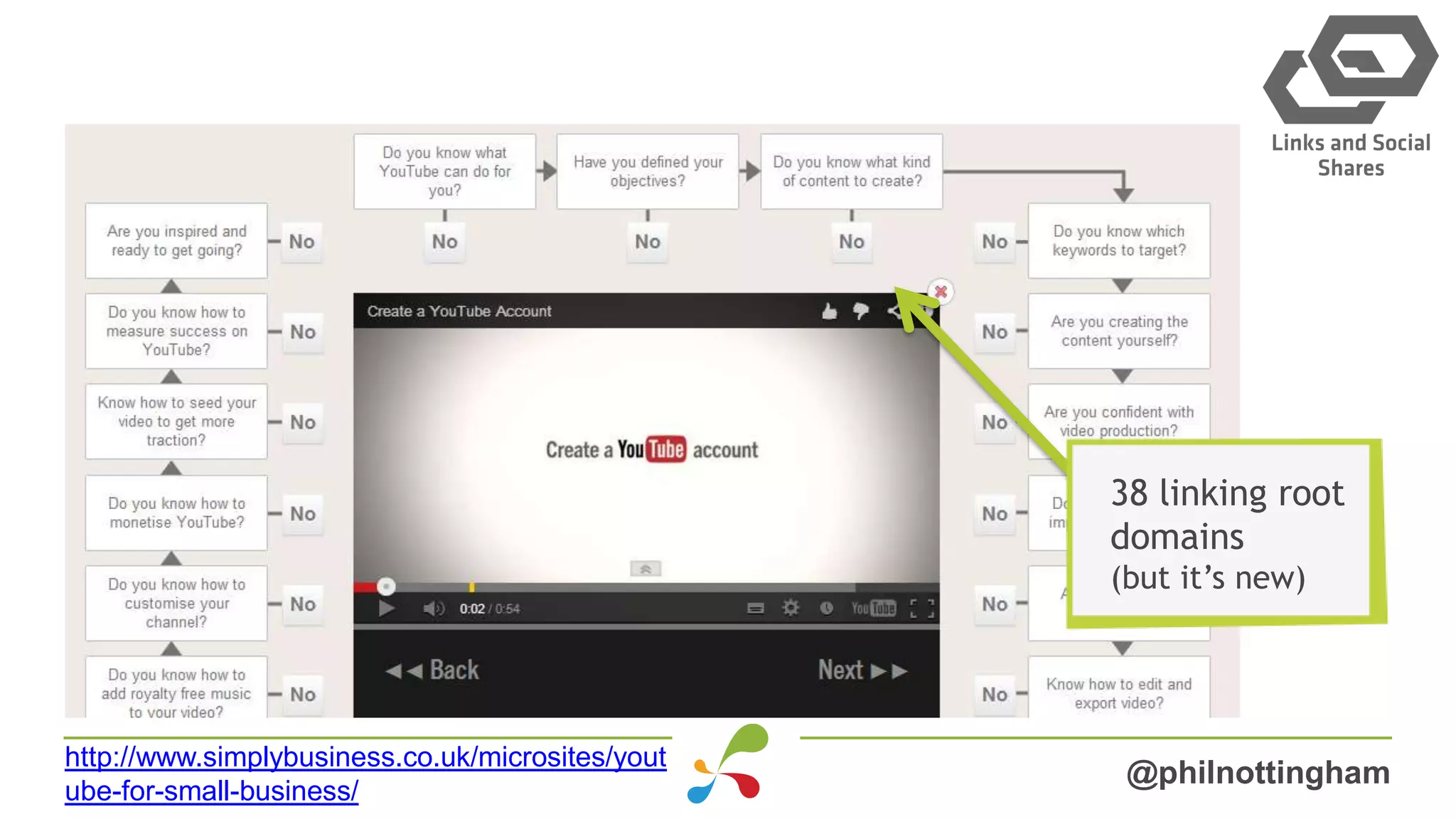Mute the video using speaker icon
The height and width of the screenshot is (819, 1456).
click(433, 609)
